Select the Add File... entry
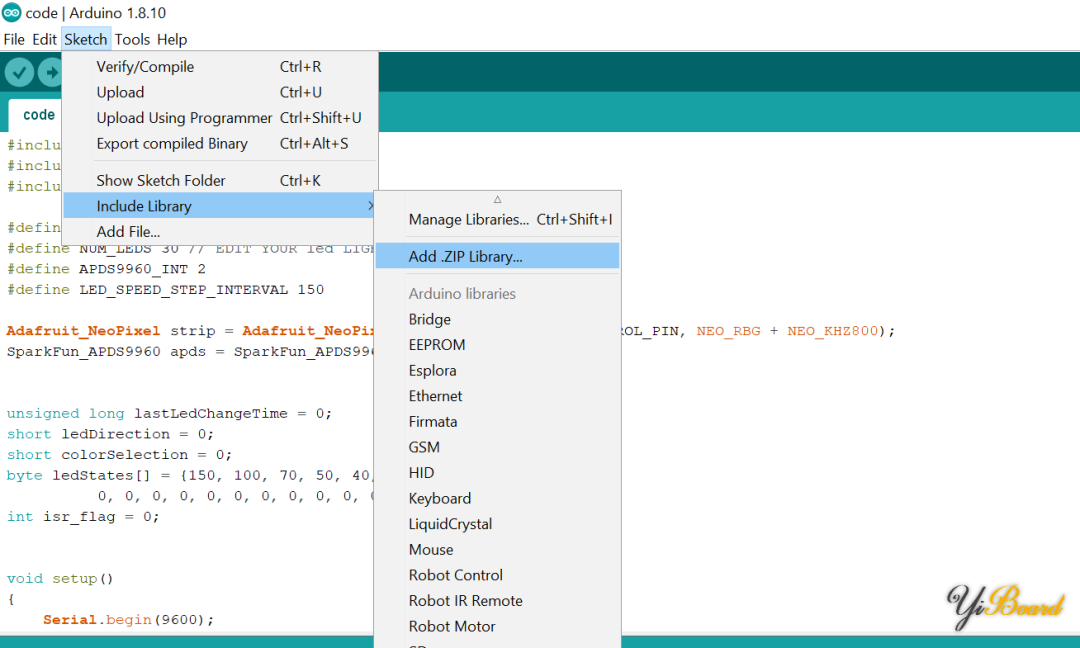Image resolution: width=1080 pixels, height=648 pixels. coord(220,231)
